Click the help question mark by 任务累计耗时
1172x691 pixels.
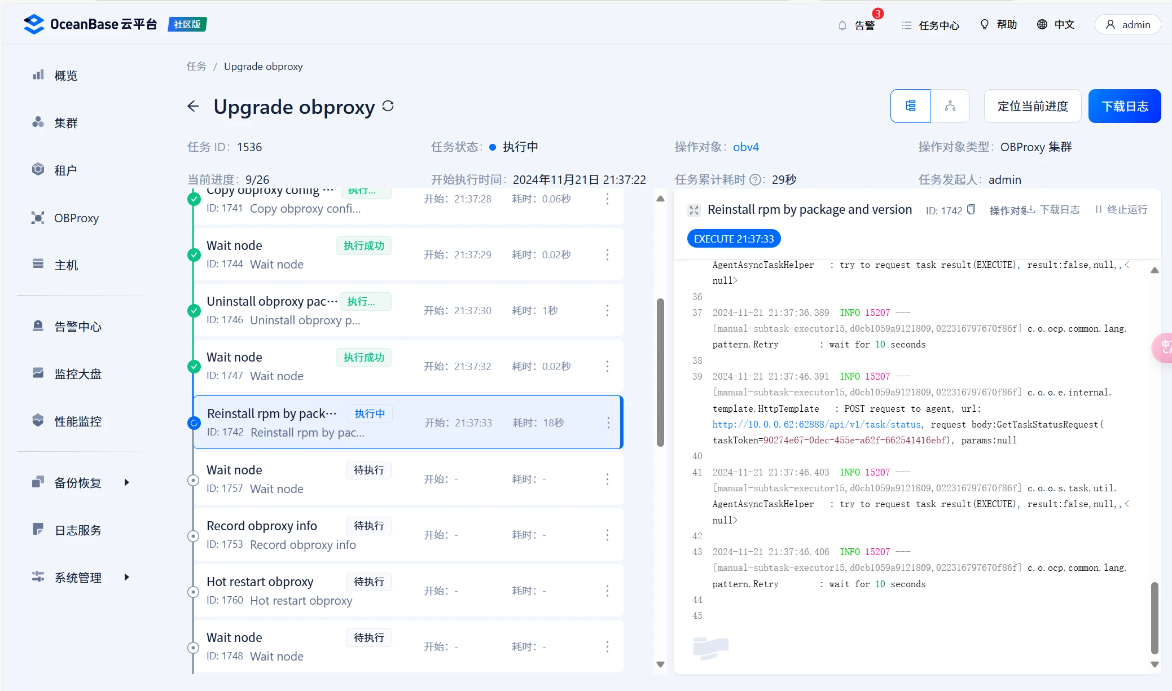756,180
